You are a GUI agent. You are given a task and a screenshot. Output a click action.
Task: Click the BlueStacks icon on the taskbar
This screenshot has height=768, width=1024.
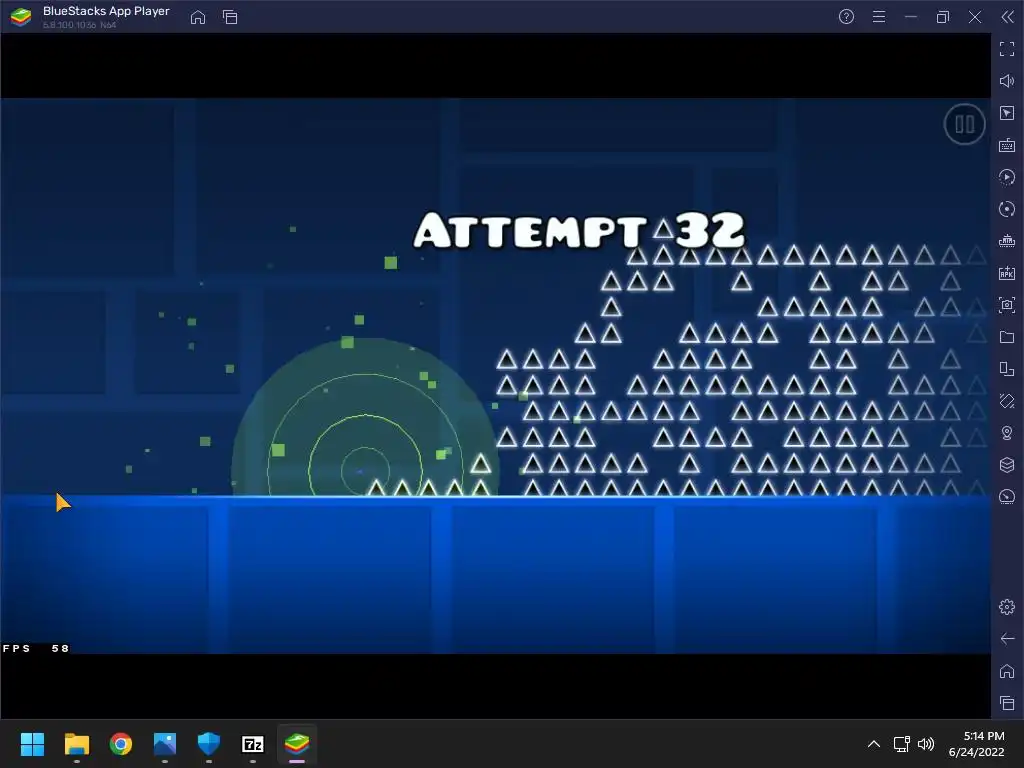[297, 744]
